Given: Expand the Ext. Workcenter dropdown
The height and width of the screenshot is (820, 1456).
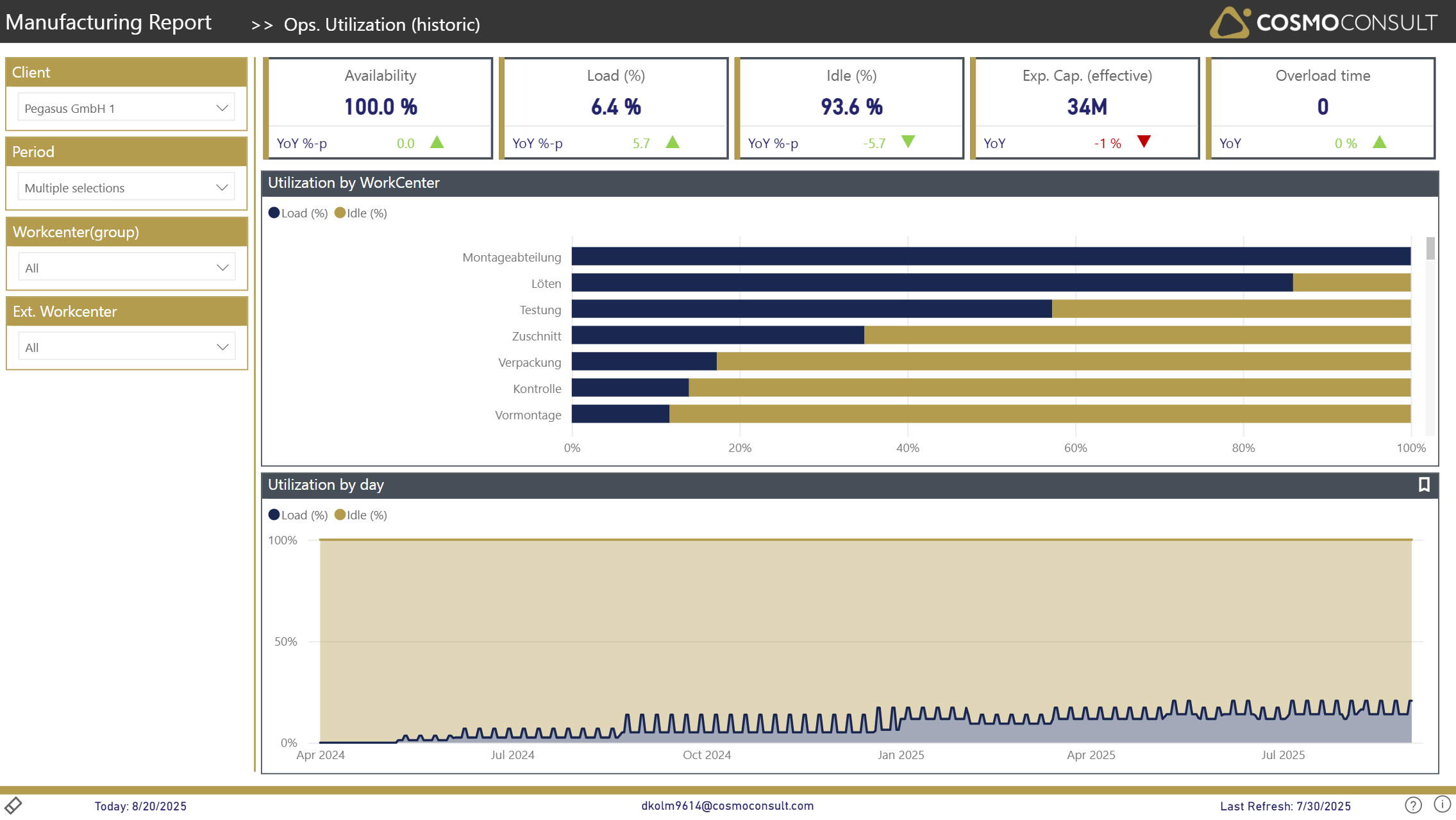Looking at the screenshot, I should (126, 347).
